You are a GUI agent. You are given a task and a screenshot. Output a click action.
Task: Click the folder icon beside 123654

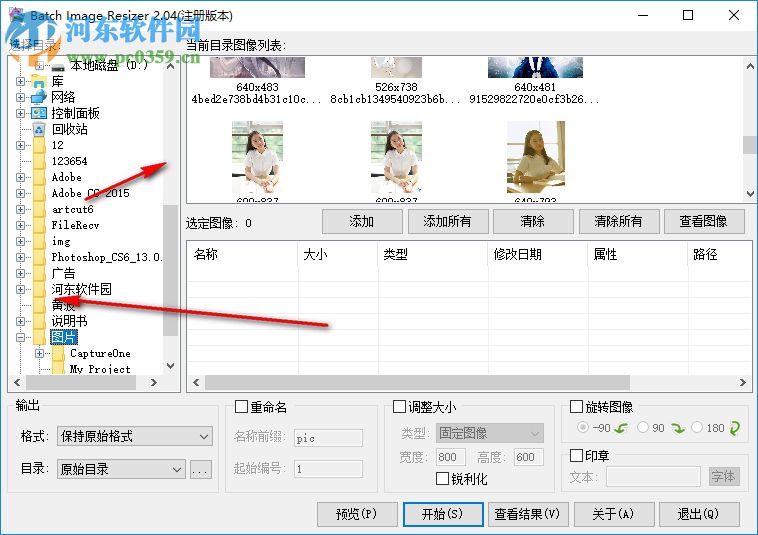pyautogui.click(x=39, y=161)
